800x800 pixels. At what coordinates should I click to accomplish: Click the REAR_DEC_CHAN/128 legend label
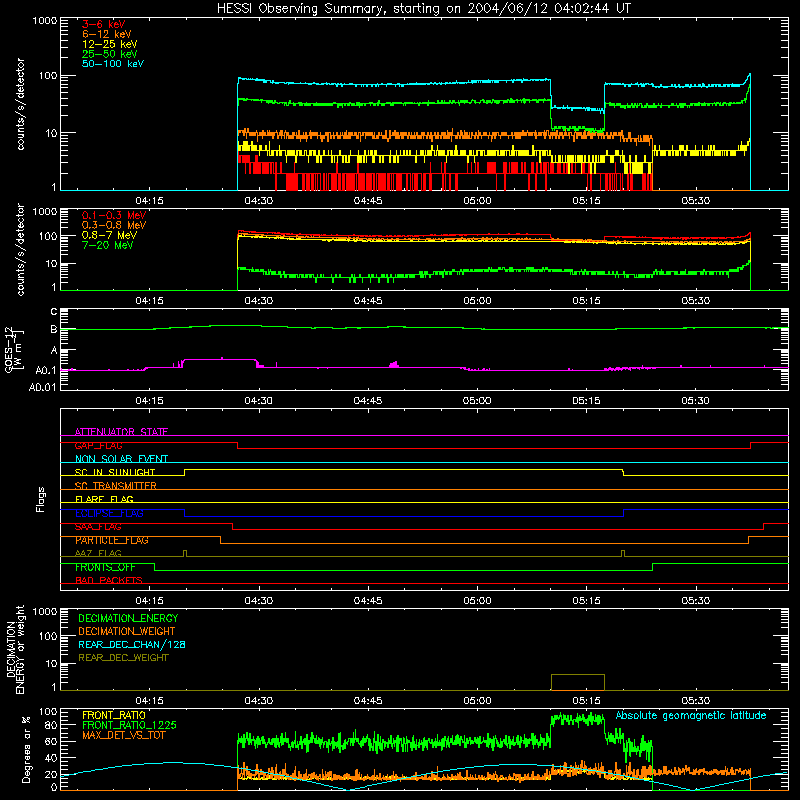point(132,644)
